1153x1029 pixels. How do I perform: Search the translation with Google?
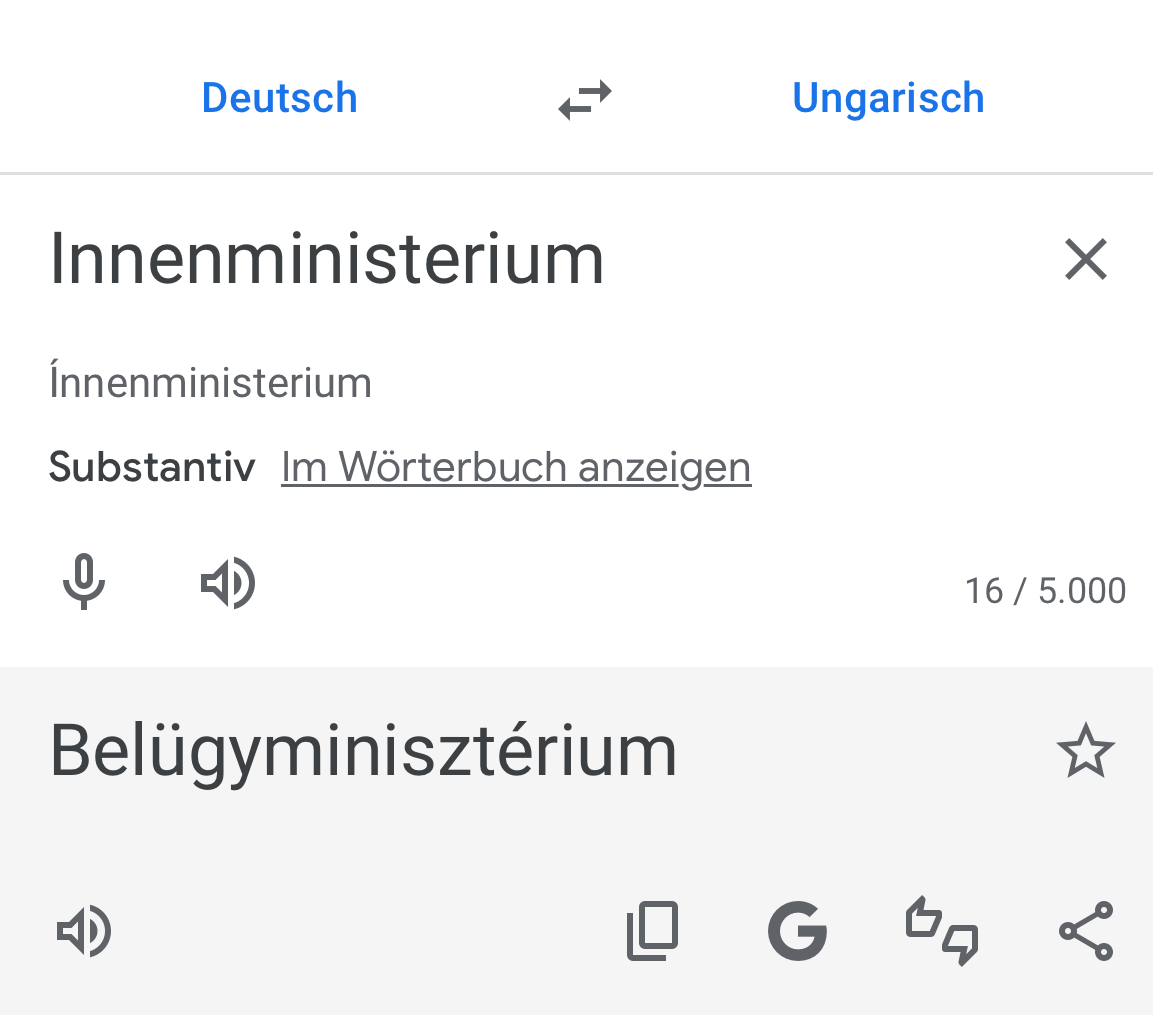point(797,931)
